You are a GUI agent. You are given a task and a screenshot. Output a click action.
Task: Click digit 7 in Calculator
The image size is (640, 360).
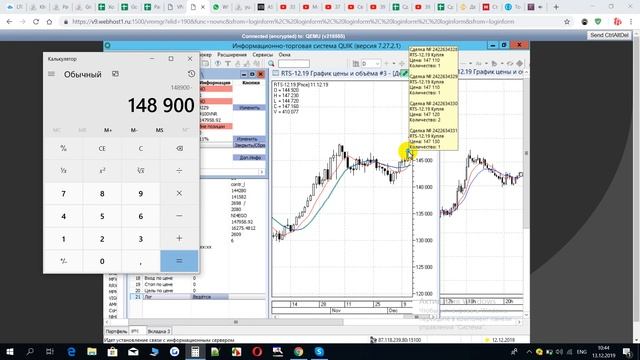point(63,193)
